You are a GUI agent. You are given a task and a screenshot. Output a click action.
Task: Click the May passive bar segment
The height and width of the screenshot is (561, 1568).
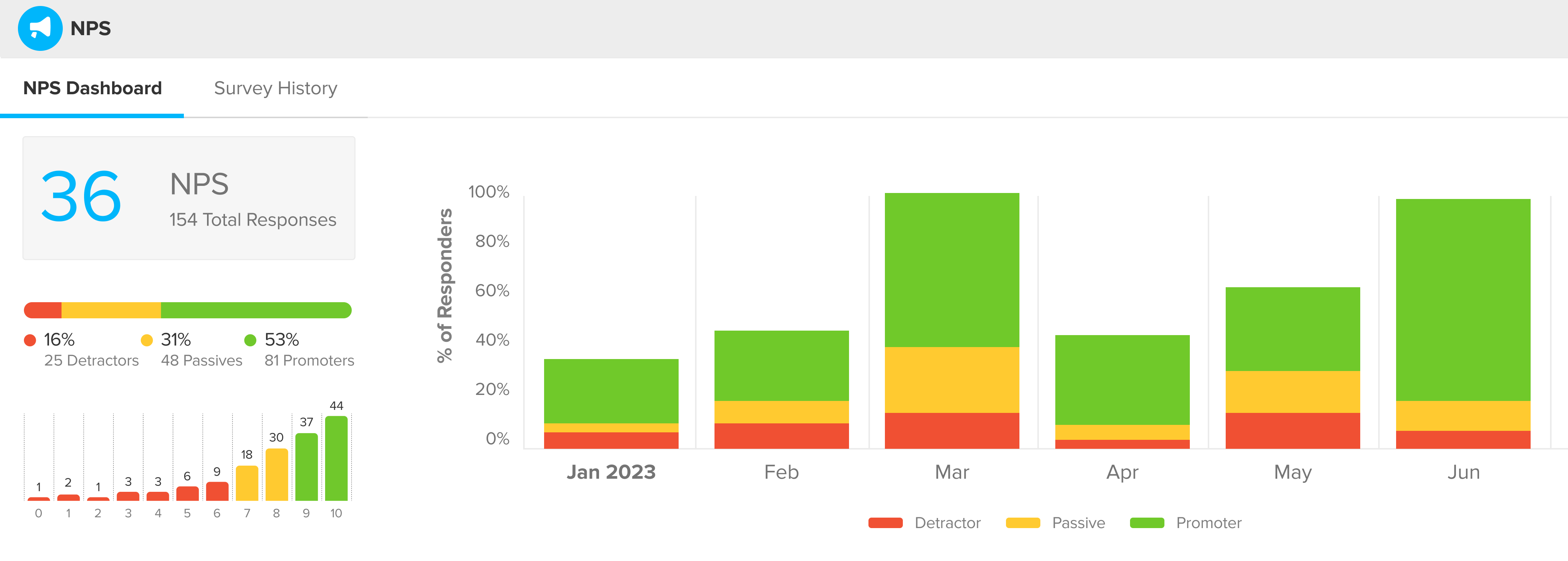pyautogui.click(x=1293, y=392)
